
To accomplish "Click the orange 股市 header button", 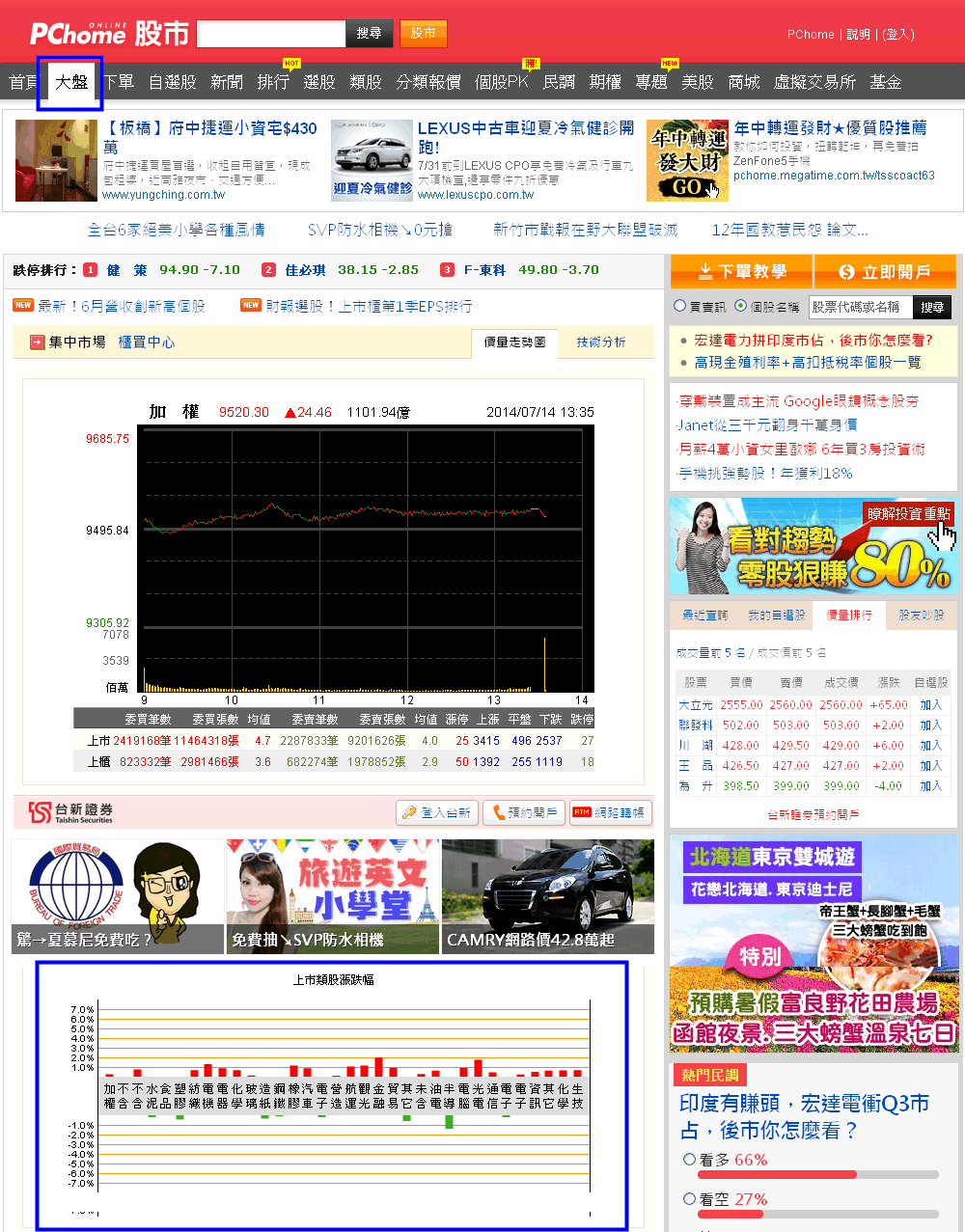I will coord(424,34).
